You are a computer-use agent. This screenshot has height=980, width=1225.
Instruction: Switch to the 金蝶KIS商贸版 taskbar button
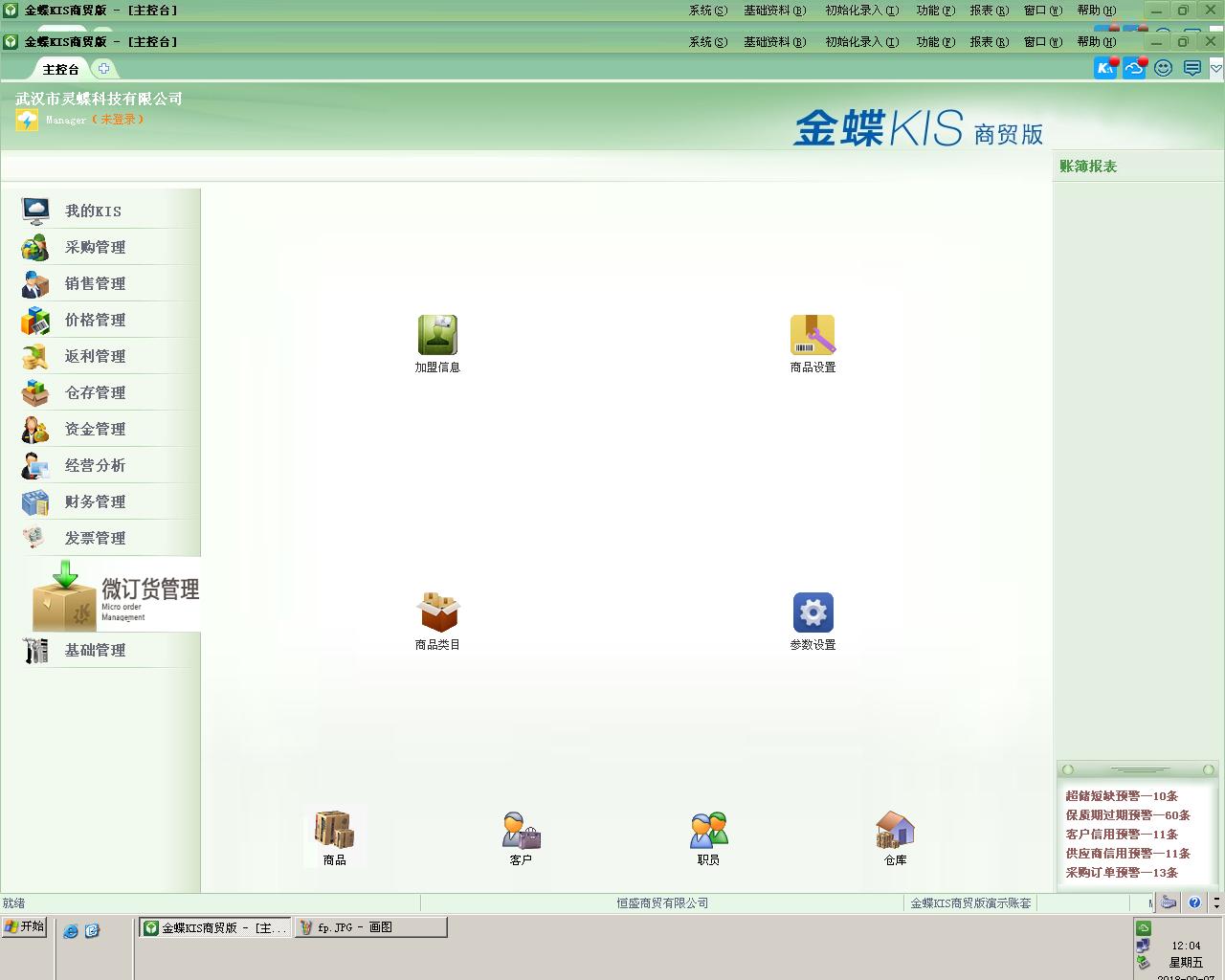(x=216, y=927)
